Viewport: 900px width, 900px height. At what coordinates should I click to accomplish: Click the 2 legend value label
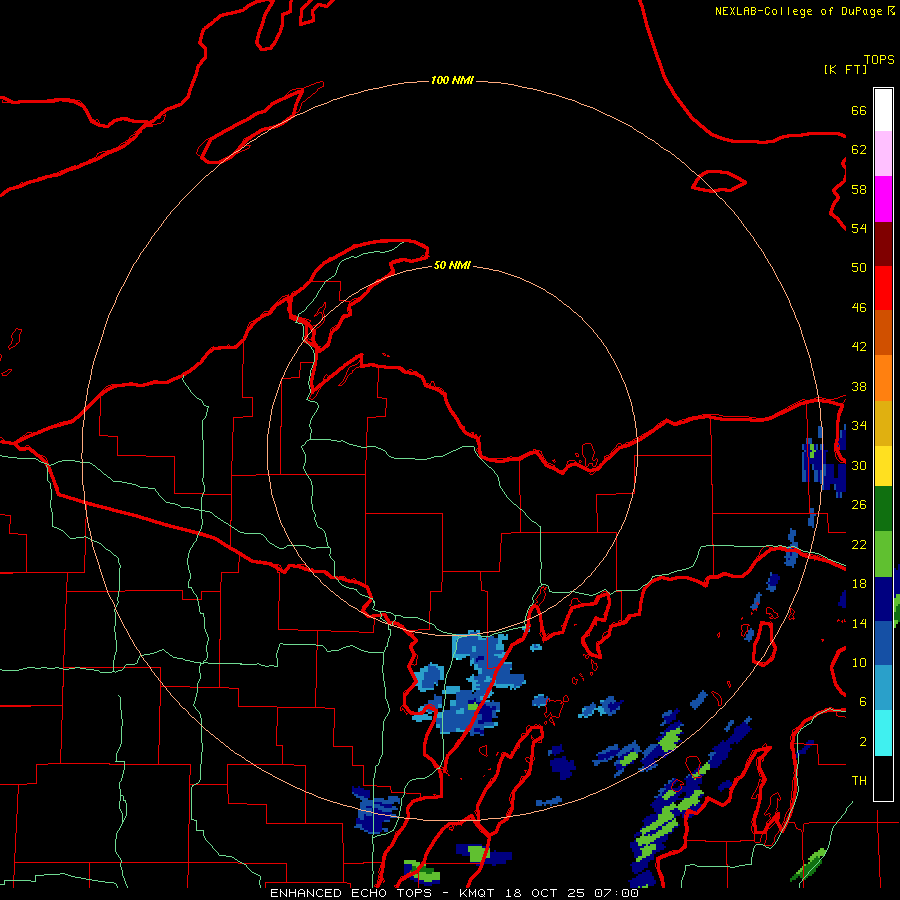click(863, 742)
